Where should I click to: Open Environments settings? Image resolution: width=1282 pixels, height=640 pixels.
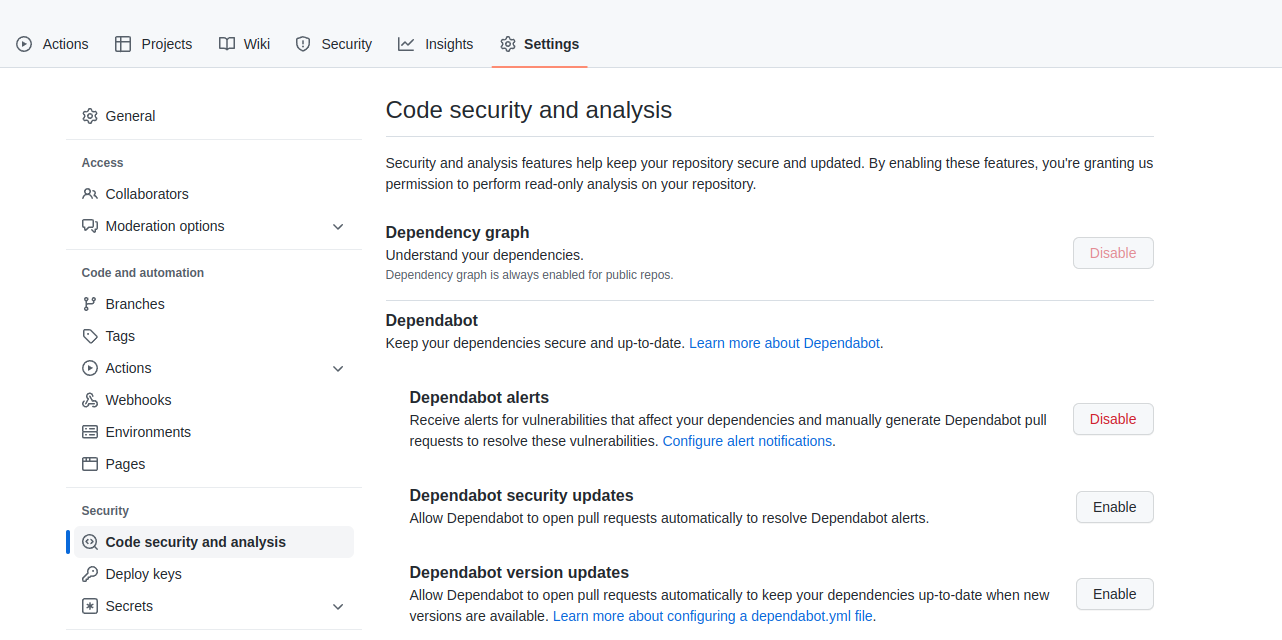(x=214, y=432)
